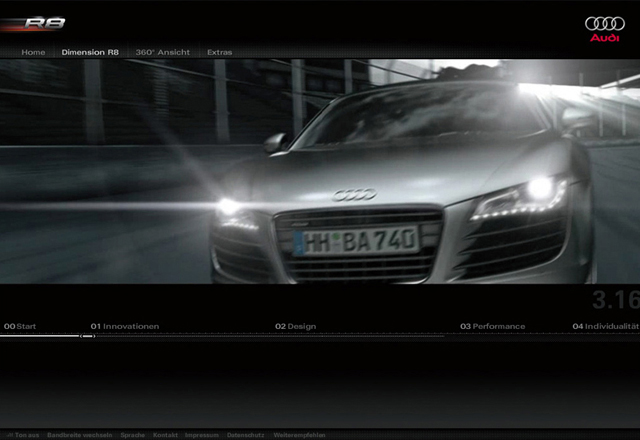Jump to chapter 02 Design
640x440 pixels.
[x=296, y=326]
